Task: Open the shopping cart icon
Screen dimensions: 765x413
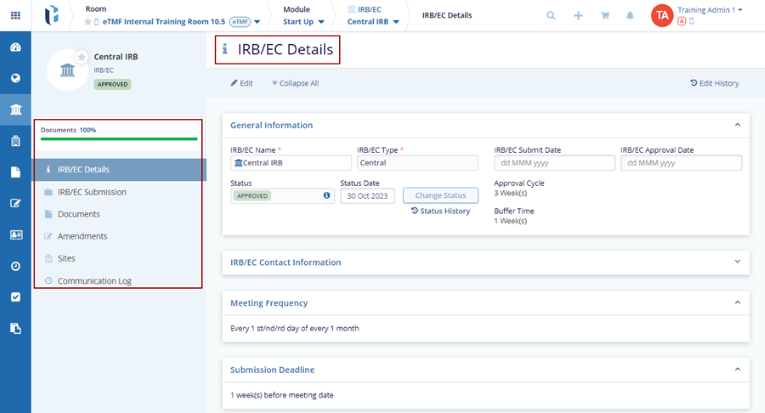Action: (x=604, y=16)
